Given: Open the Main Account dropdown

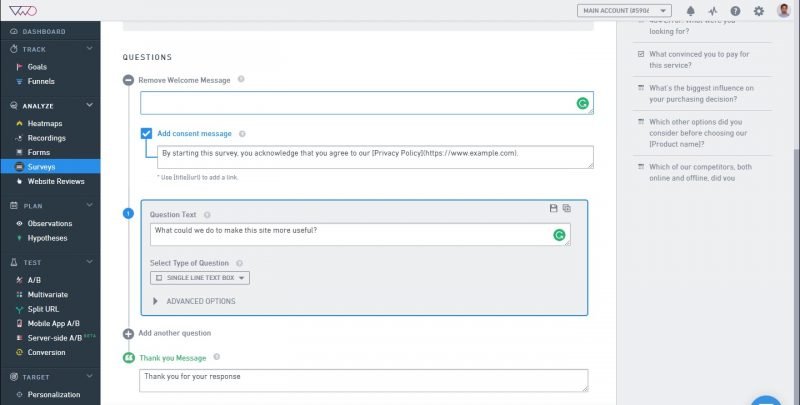Looking at the screenshot, I should 624,11.
